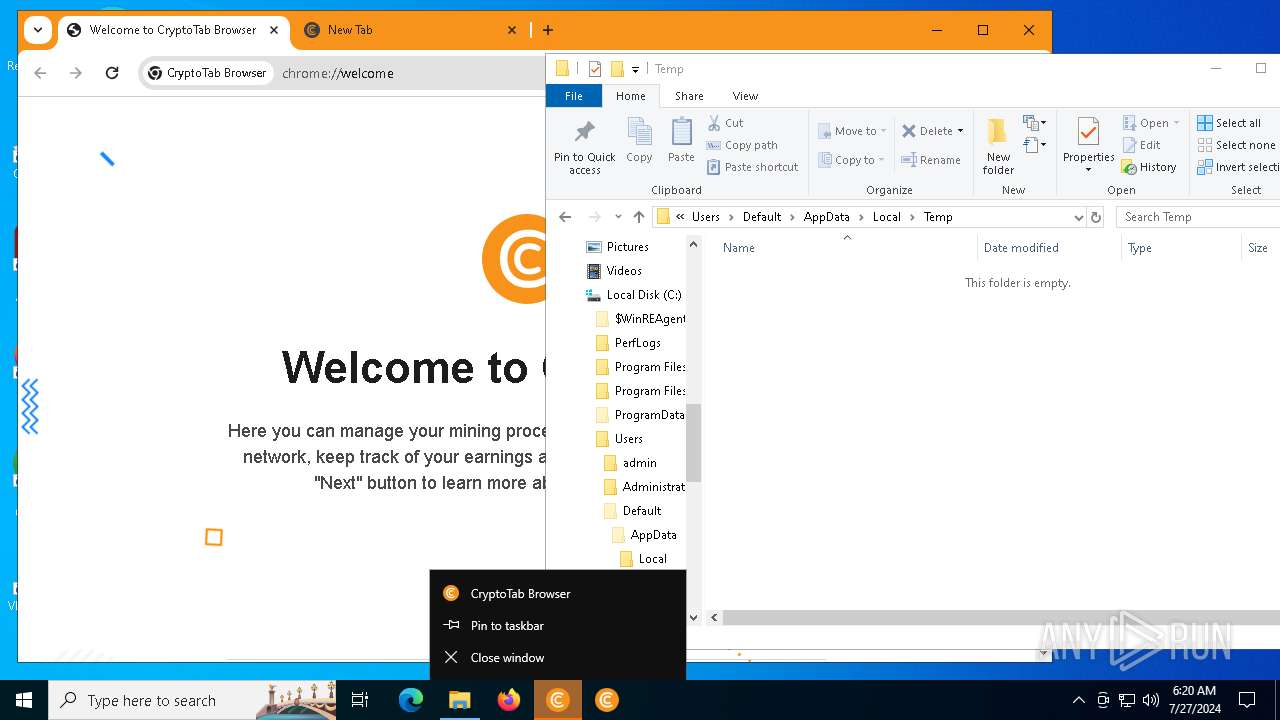Open the notification center icon

1247,700
